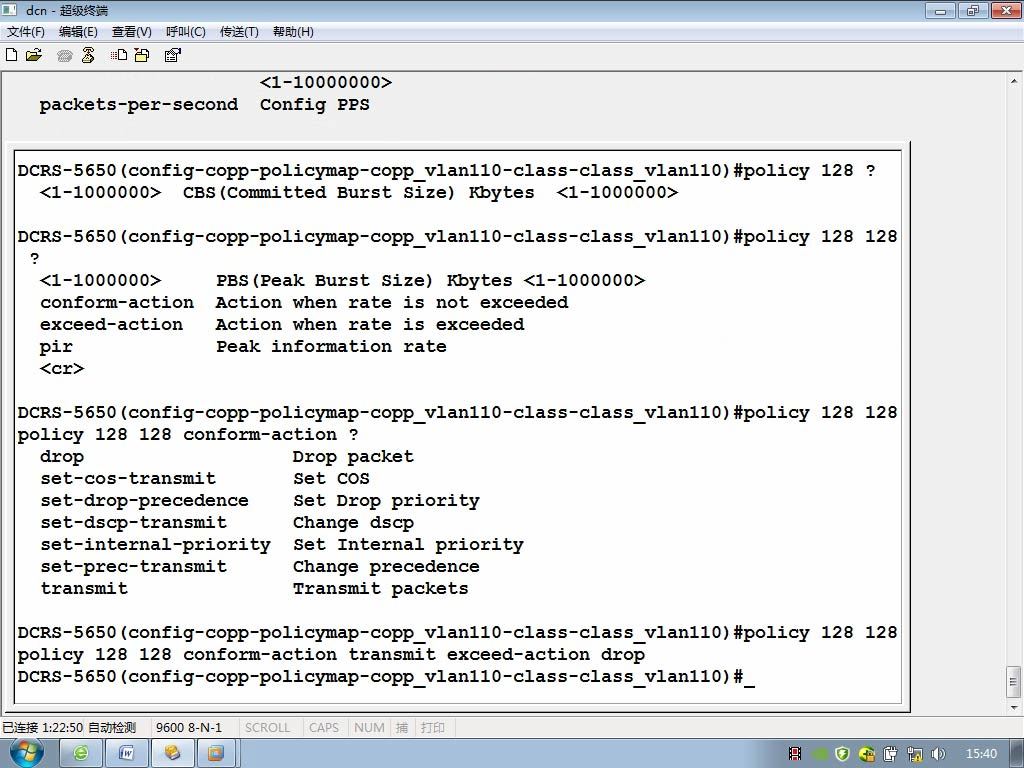This screenshot has height=768, width=1024.
Task: Click the Send file toolbar icon
Action: coord(119,55)
